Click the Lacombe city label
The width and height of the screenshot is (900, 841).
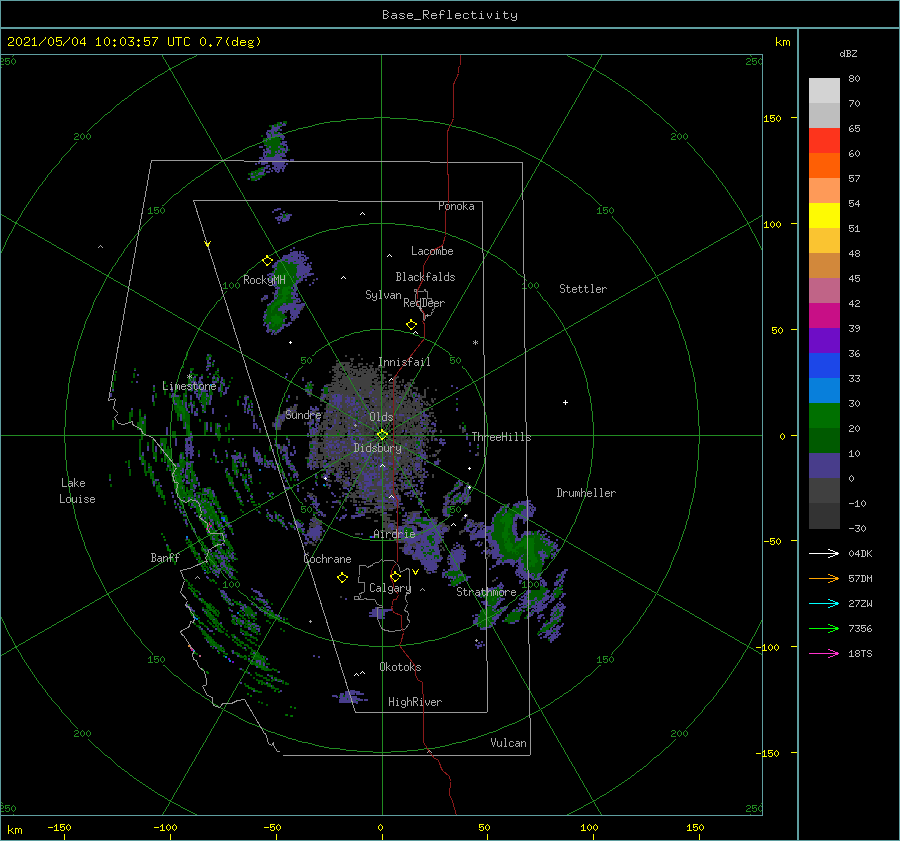[x=432, y=251]
